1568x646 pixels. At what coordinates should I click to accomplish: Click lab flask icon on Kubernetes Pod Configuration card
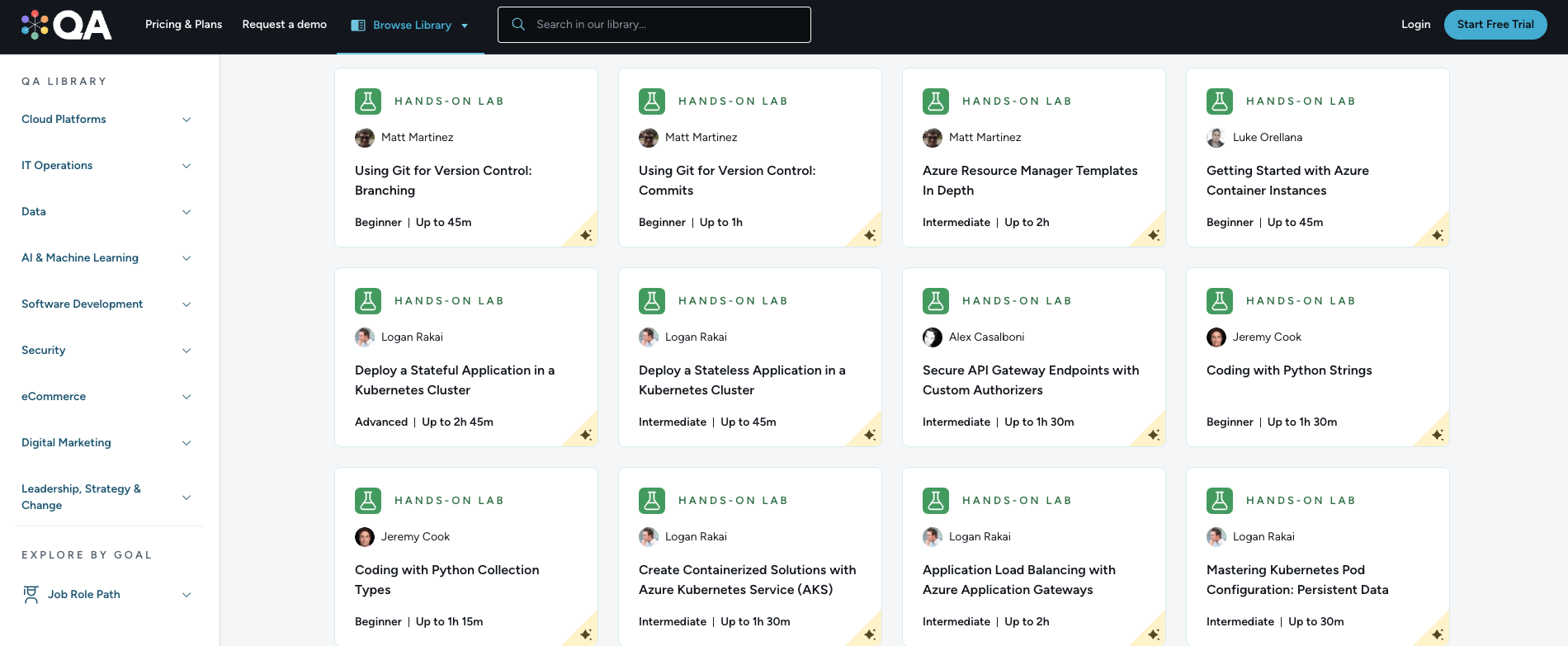1220,501
